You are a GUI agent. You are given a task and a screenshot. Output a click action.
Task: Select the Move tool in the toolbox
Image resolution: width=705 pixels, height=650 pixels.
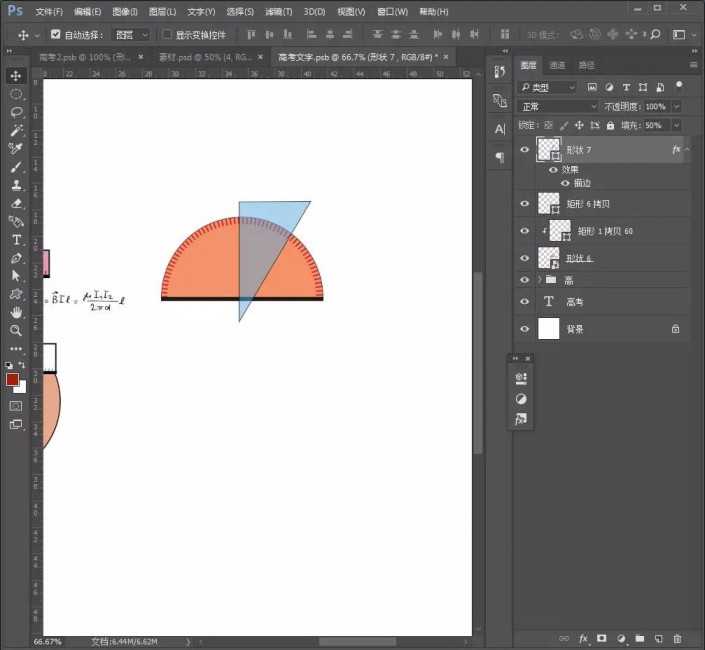coord(16,76)
